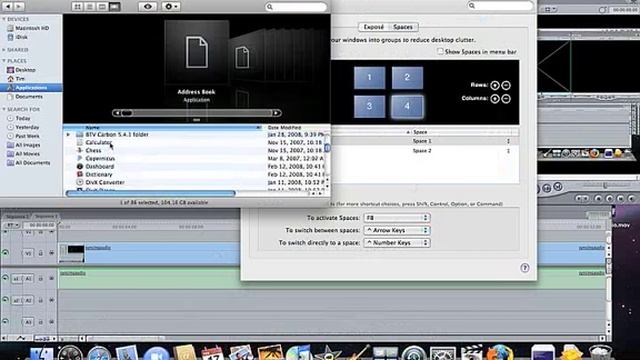Switch Finder to Cover Flow view
The width and height of the screenshot is (640, 360).
[115, 7]
